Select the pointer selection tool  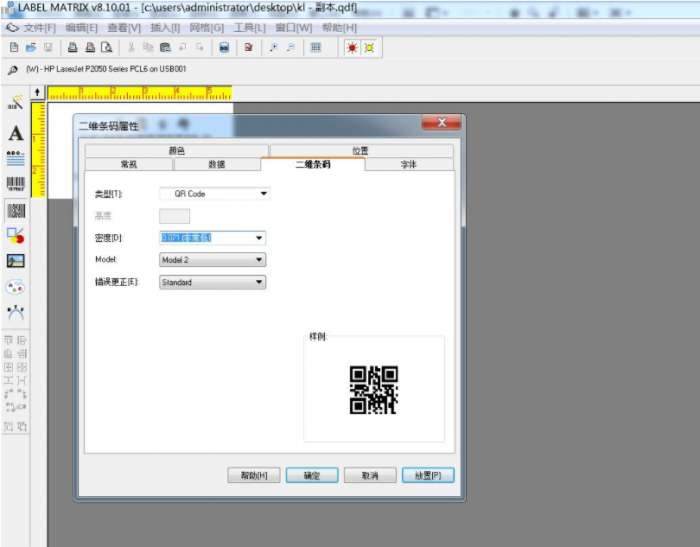coord(16,103)
